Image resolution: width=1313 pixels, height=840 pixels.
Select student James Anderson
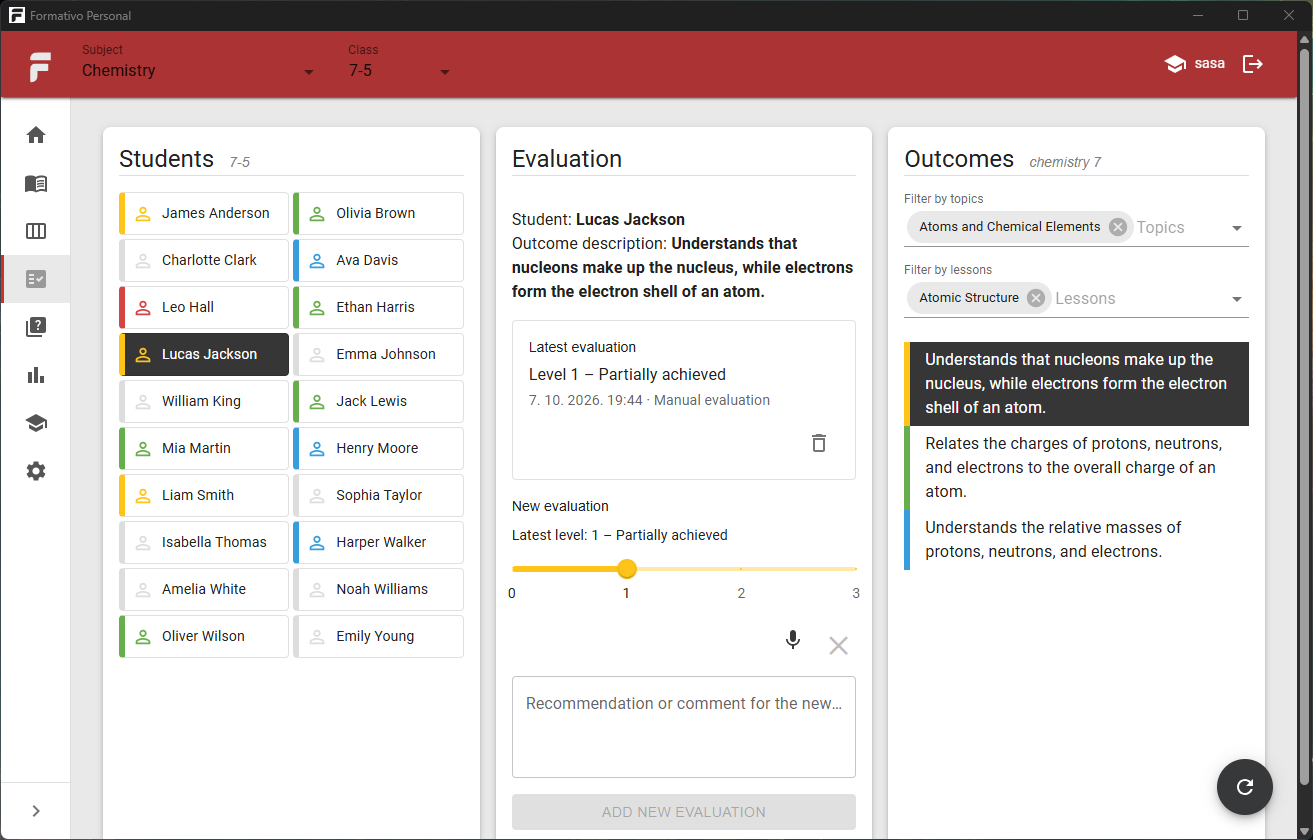pos(204,213)
